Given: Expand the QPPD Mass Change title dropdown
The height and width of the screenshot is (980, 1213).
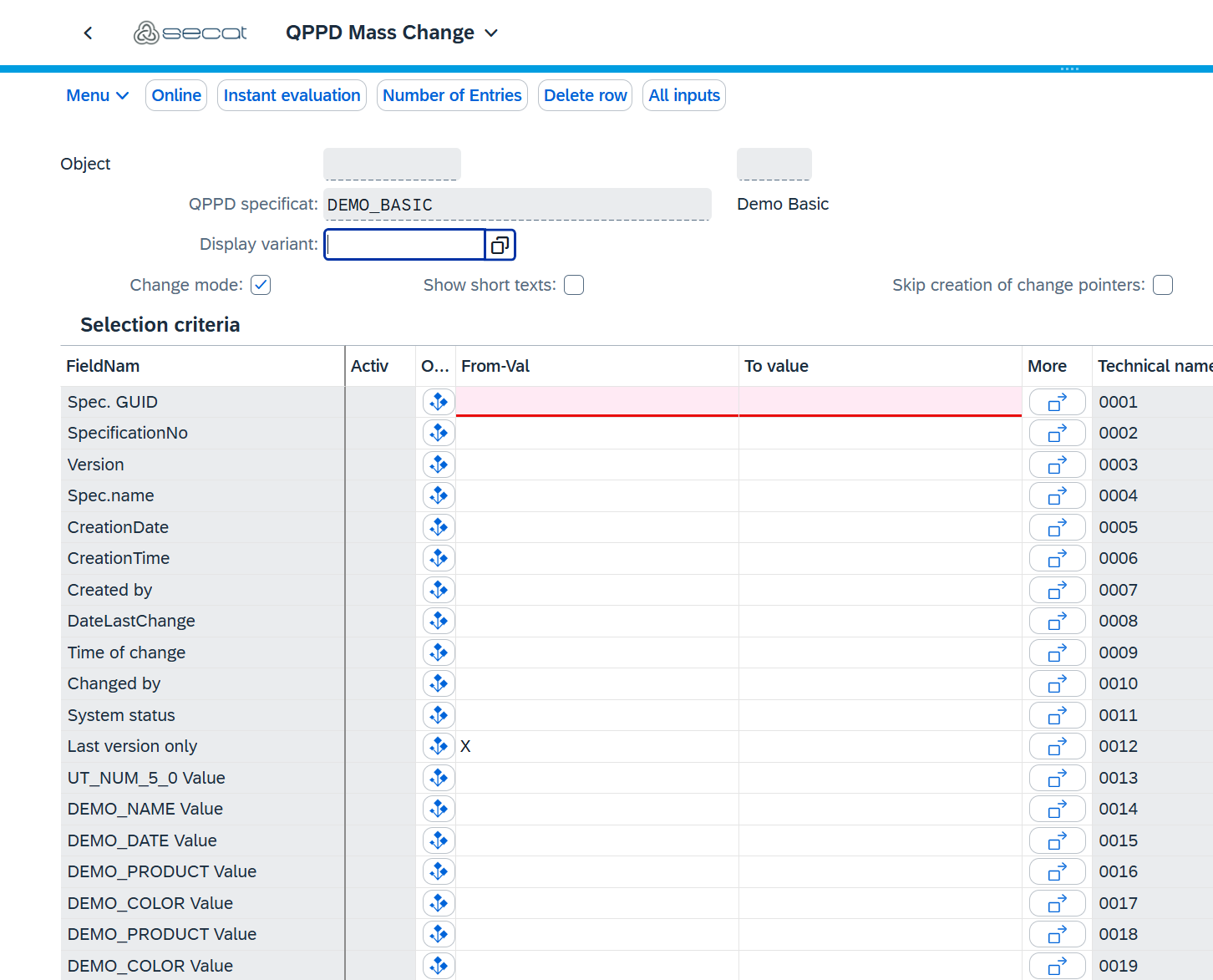Looking at the screenshot, I should point(491,33).
